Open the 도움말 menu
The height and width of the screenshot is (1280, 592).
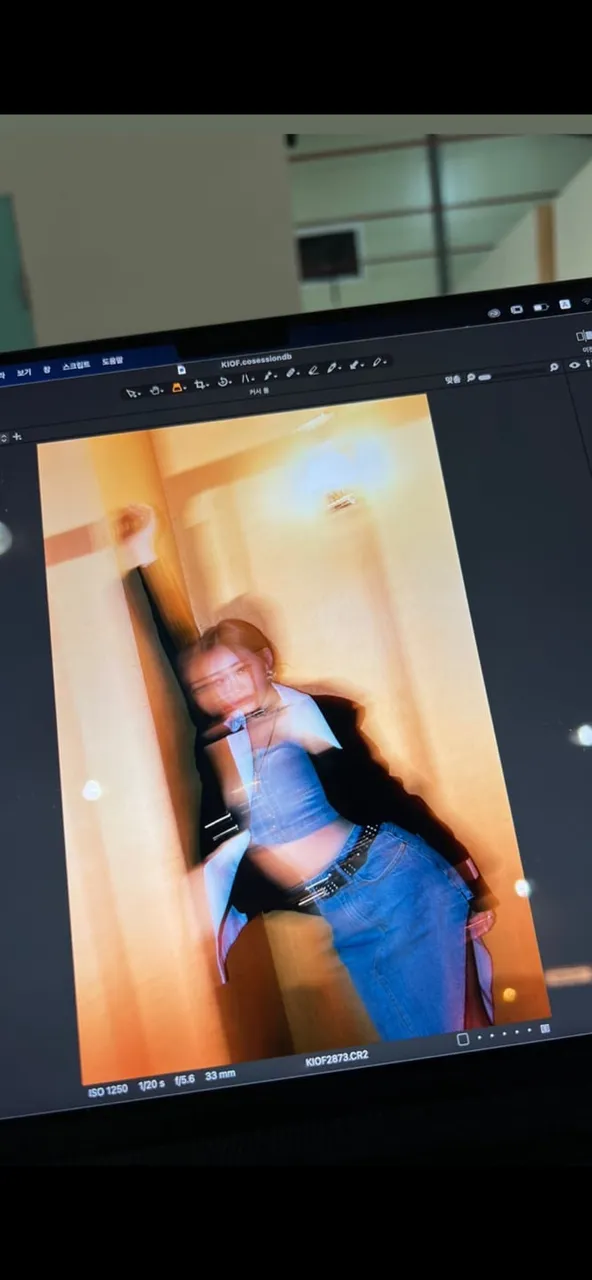(x=112, y=361)
